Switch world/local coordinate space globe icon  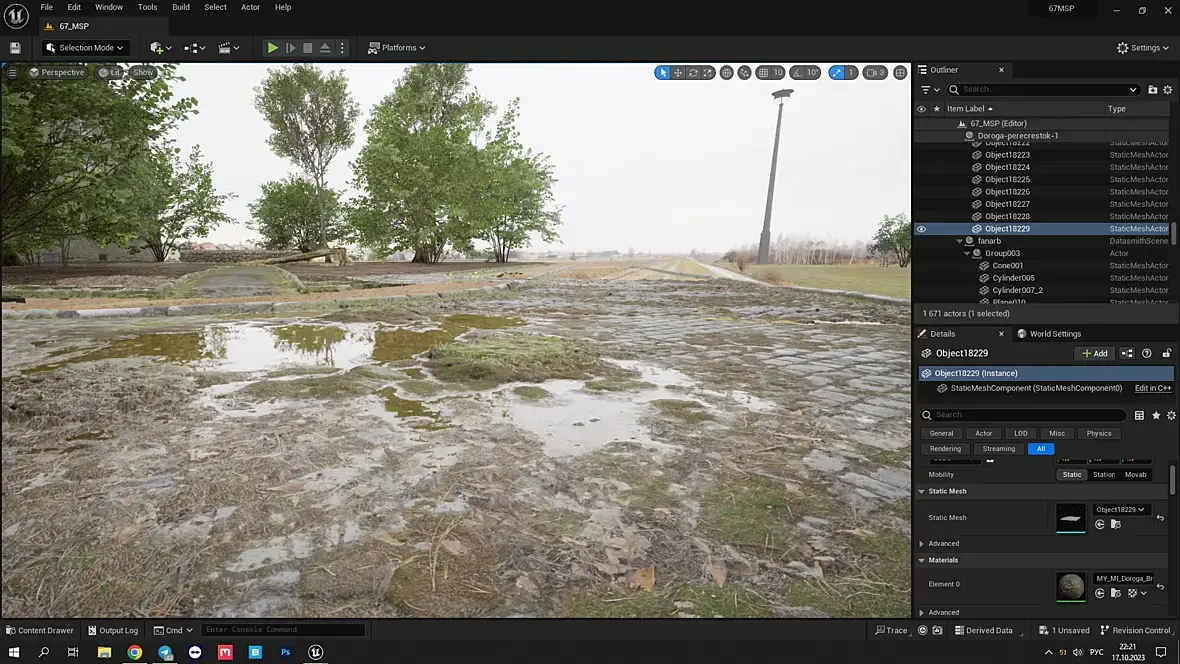click(726, 72)
